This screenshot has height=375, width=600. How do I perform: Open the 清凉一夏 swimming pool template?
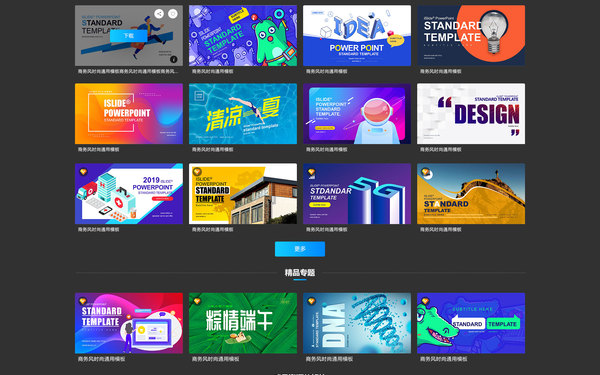click(x=243, y=114)
